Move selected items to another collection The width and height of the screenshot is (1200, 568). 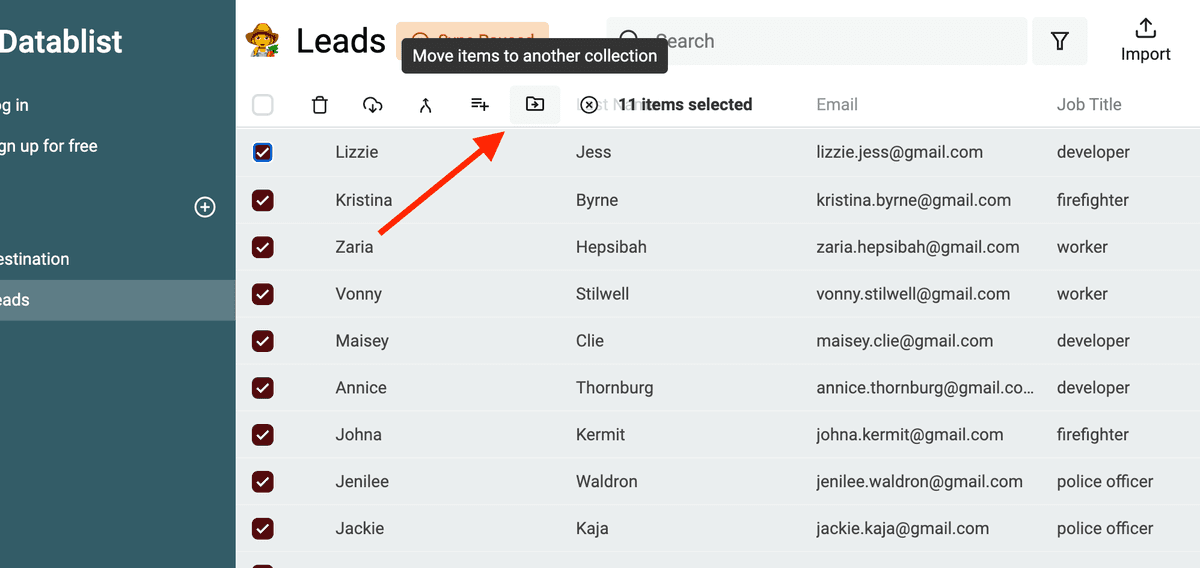[535, 104]
